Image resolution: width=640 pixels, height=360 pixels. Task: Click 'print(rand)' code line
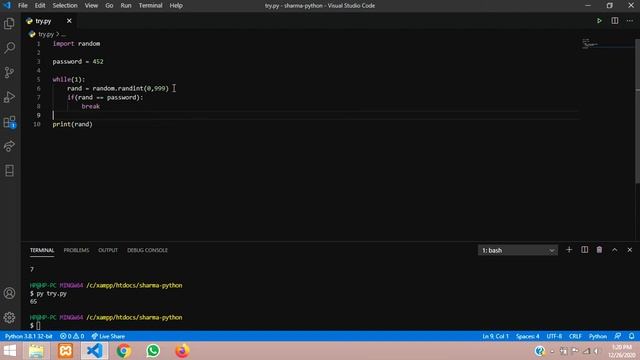73,124
